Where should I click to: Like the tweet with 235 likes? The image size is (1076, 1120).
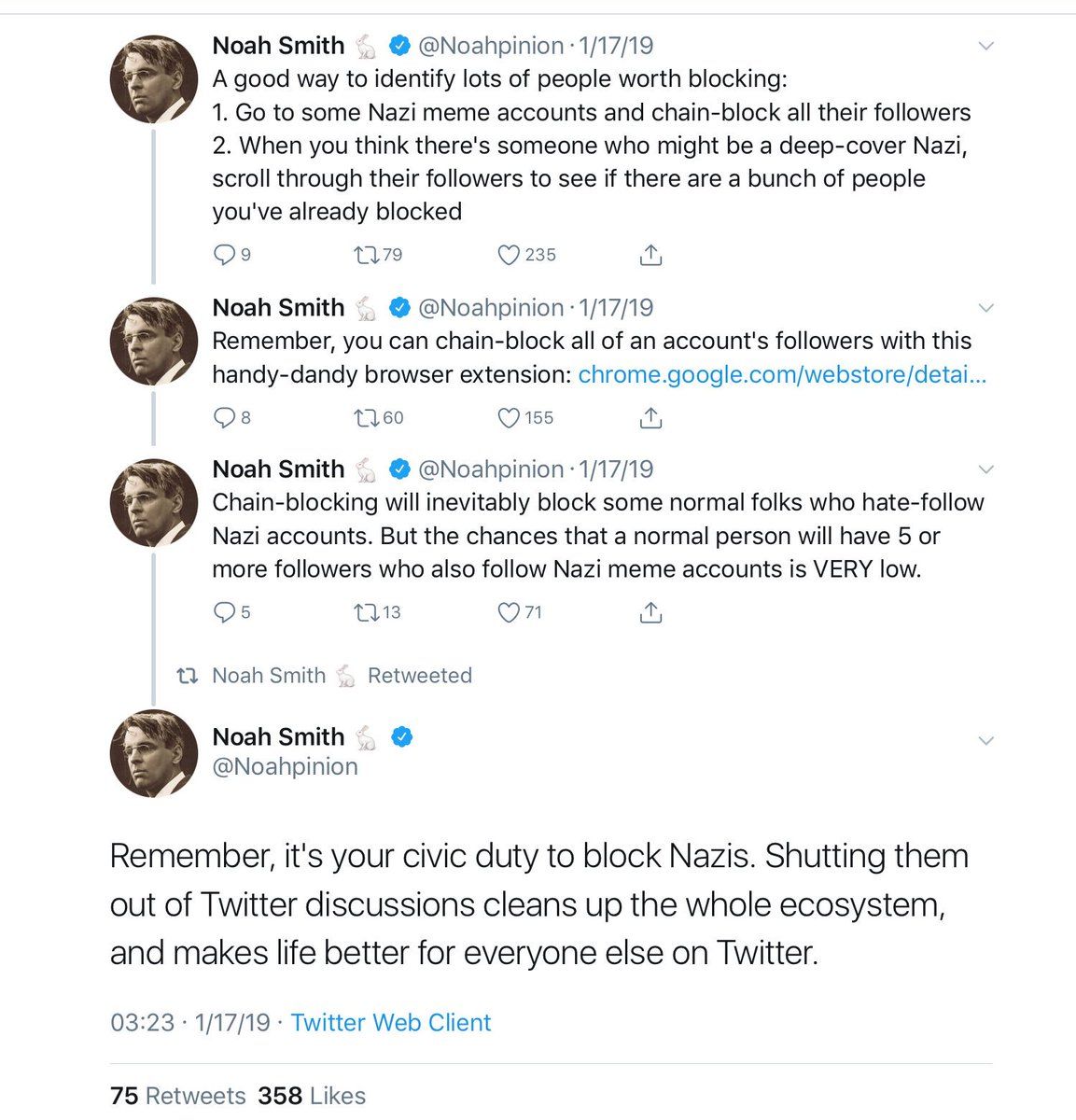coord(509,255)
